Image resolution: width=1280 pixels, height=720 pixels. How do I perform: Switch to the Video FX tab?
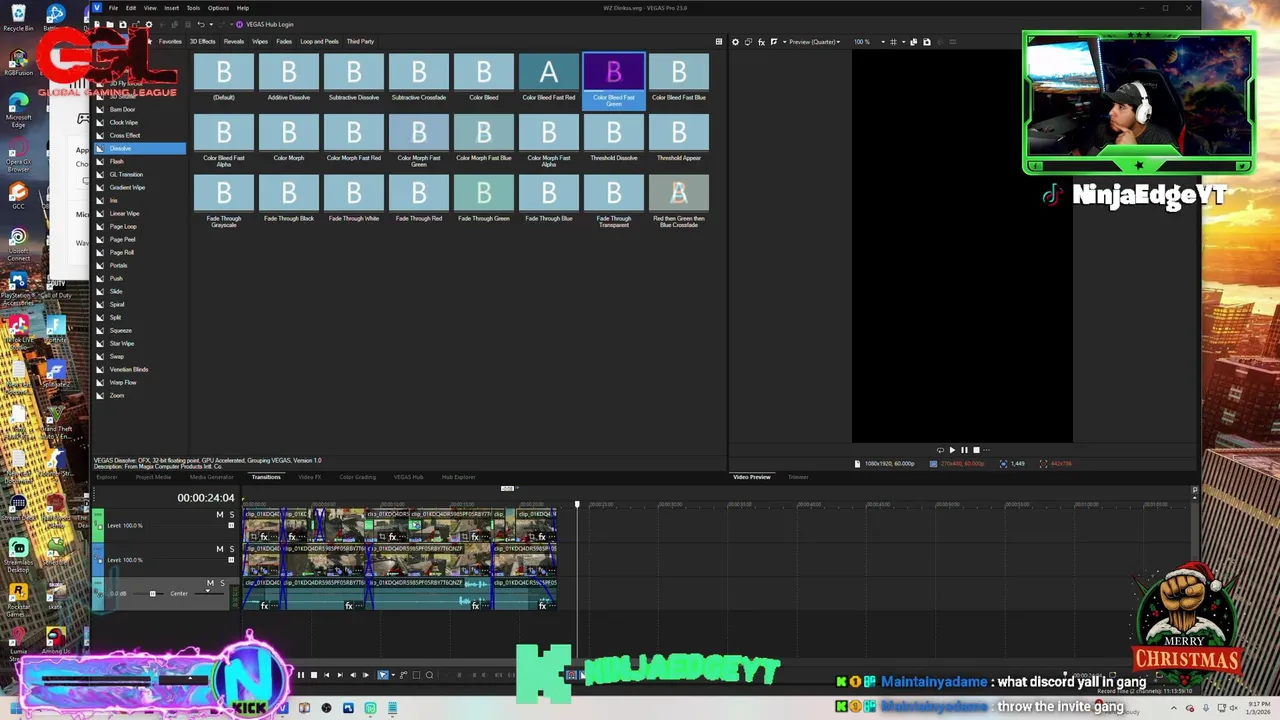coord(309,477)
